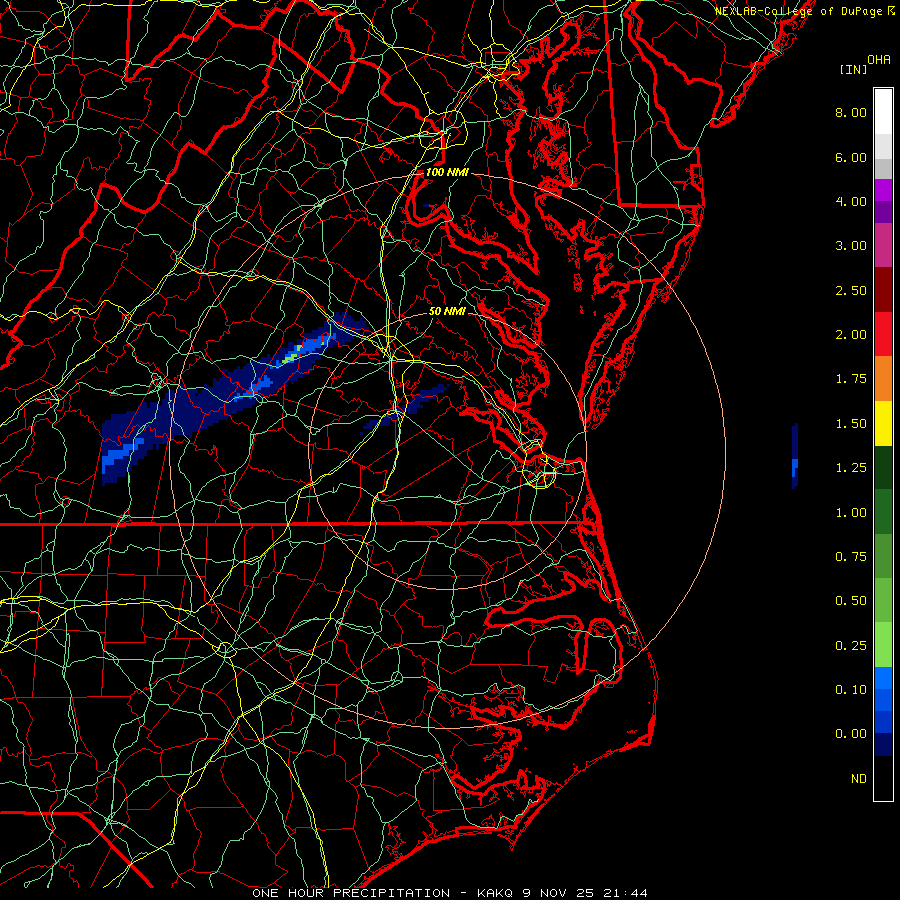Click the 4.00 legend label

pyautogui.click(x=851, y=201)
